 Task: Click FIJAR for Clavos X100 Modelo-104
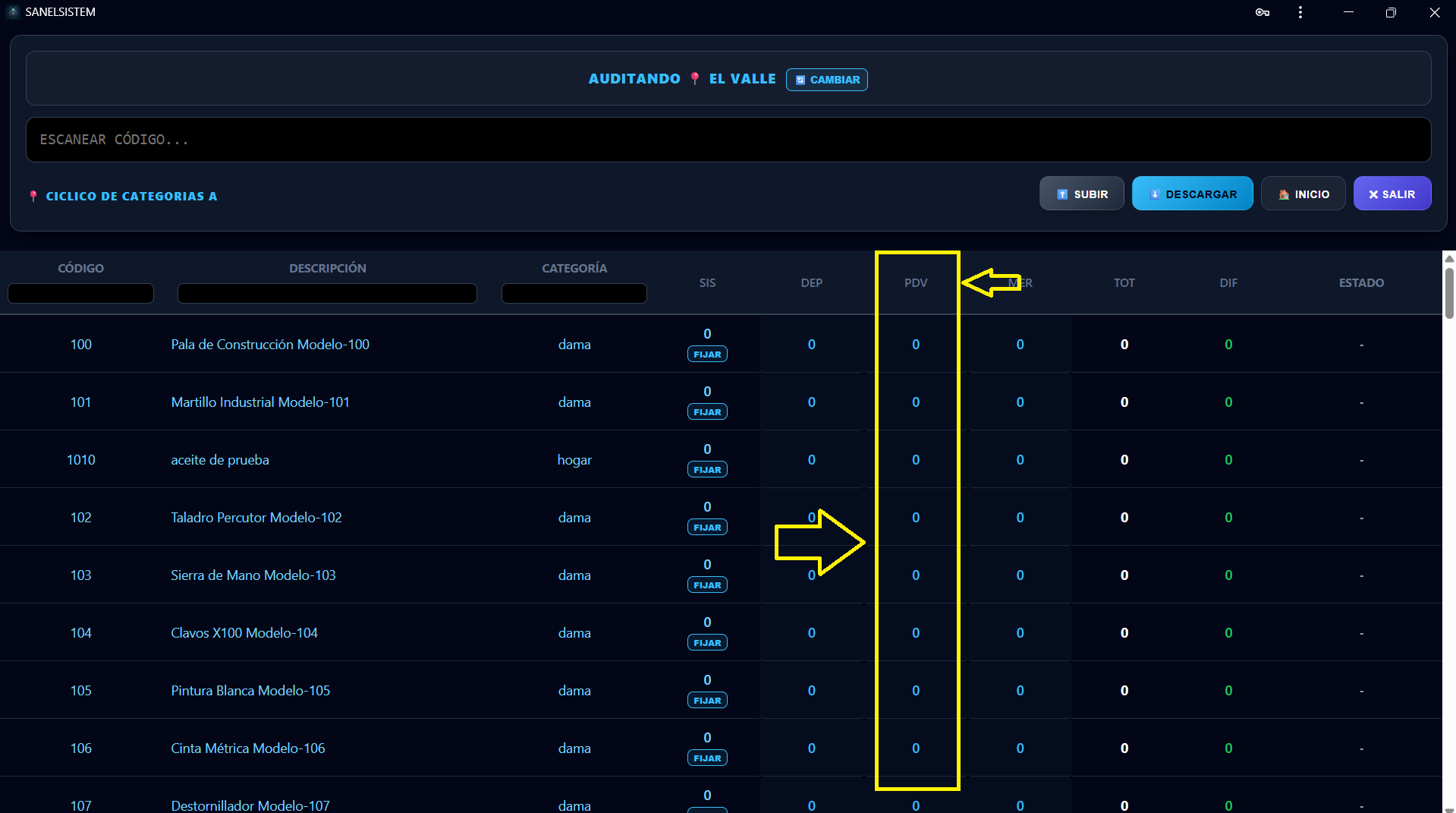click(x=707, y=643)
